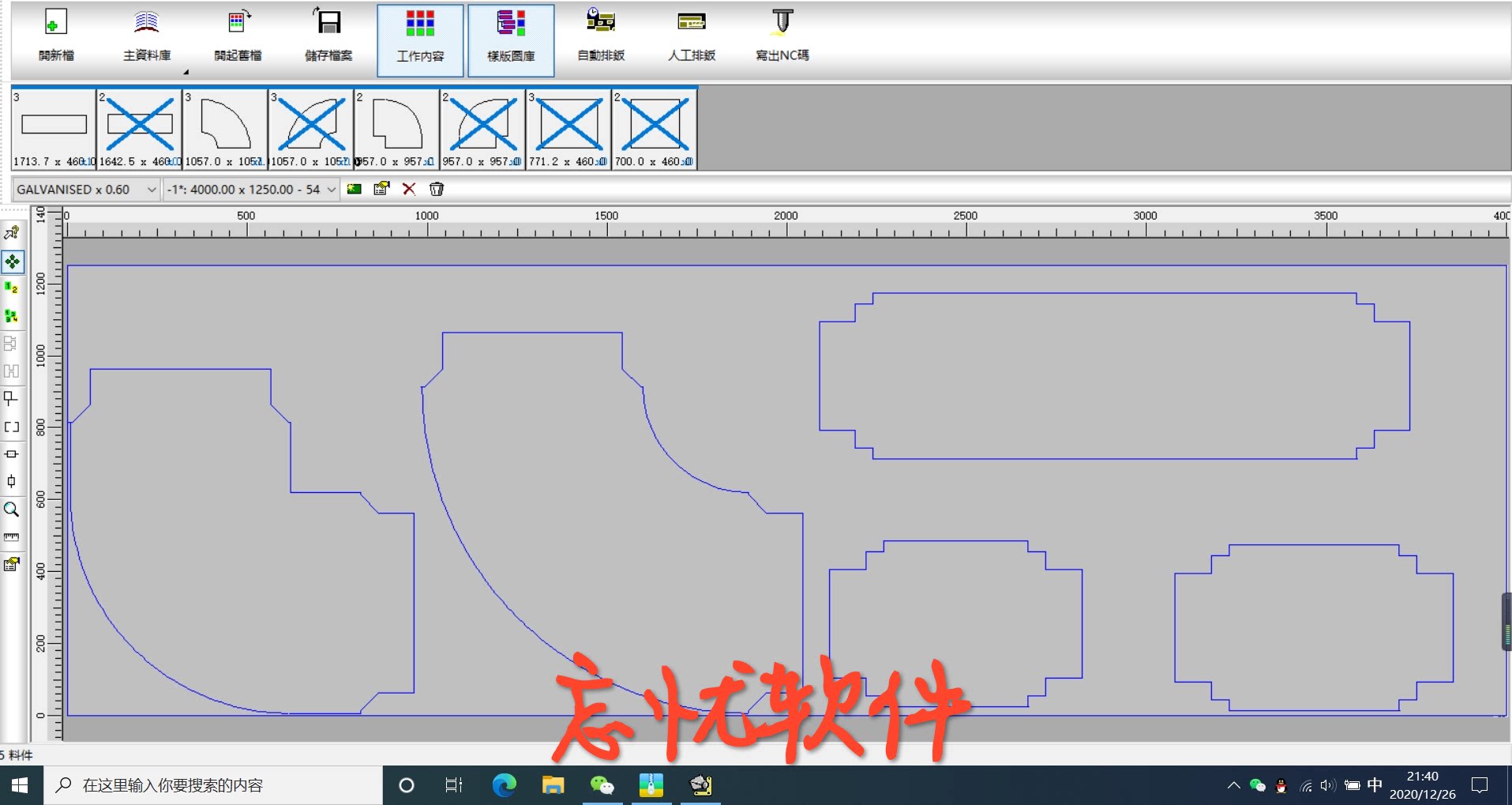Viewport: 1512px width, 805px height.
Task: Click the long rectangular notched part on sheet
Action: (1115, 376)
